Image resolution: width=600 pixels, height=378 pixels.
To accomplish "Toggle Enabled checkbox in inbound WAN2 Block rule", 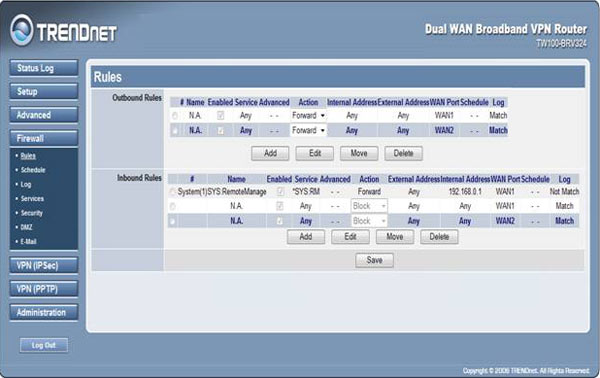I will (x=280, y=221).
